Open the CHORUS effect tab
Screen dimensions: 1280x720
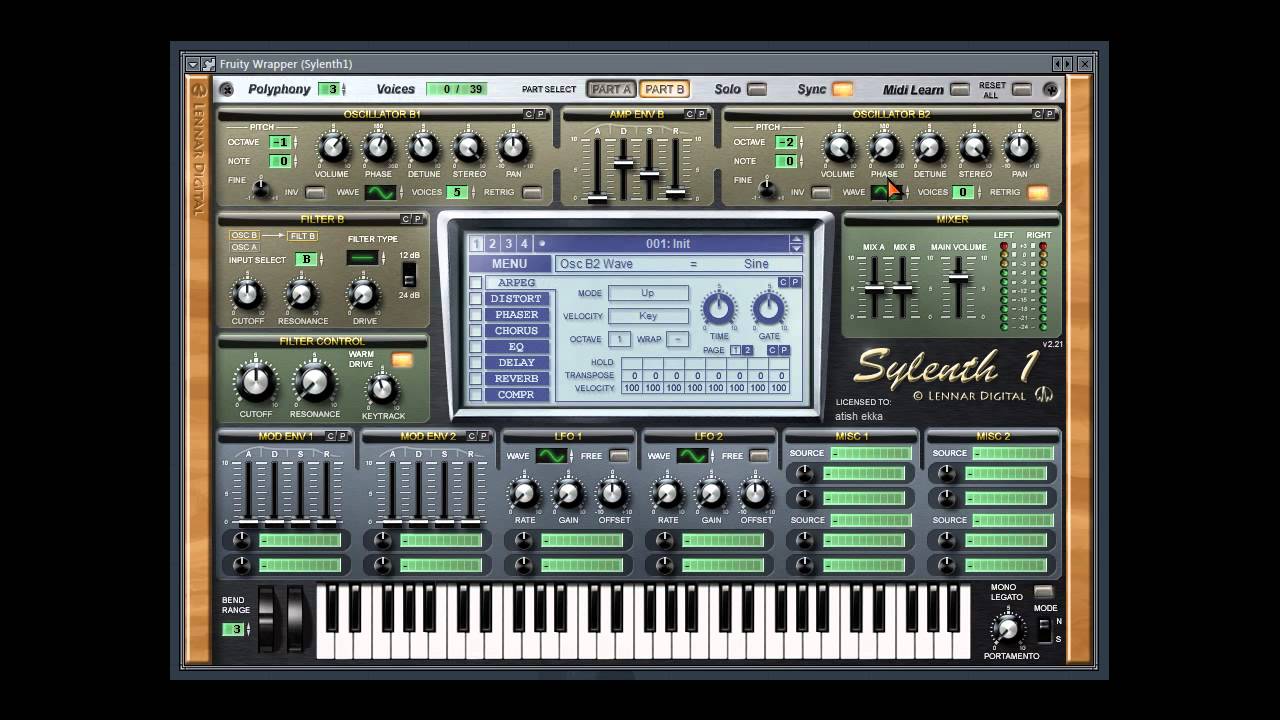pos(516,331)
